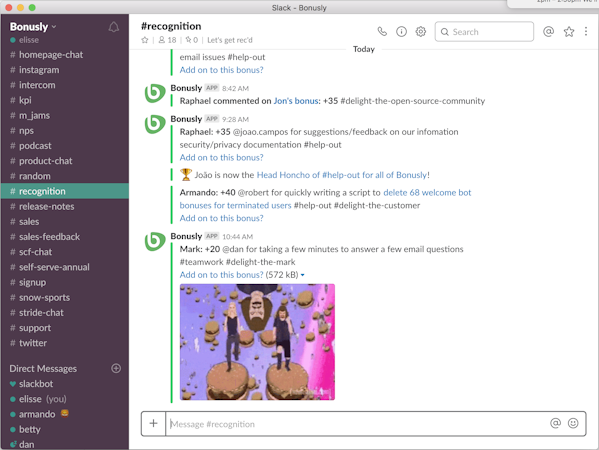The width and height of the screenshot is (599, 450).
Task: Open the burger GIF thumbnail
Action: click(x=257, y=342)
